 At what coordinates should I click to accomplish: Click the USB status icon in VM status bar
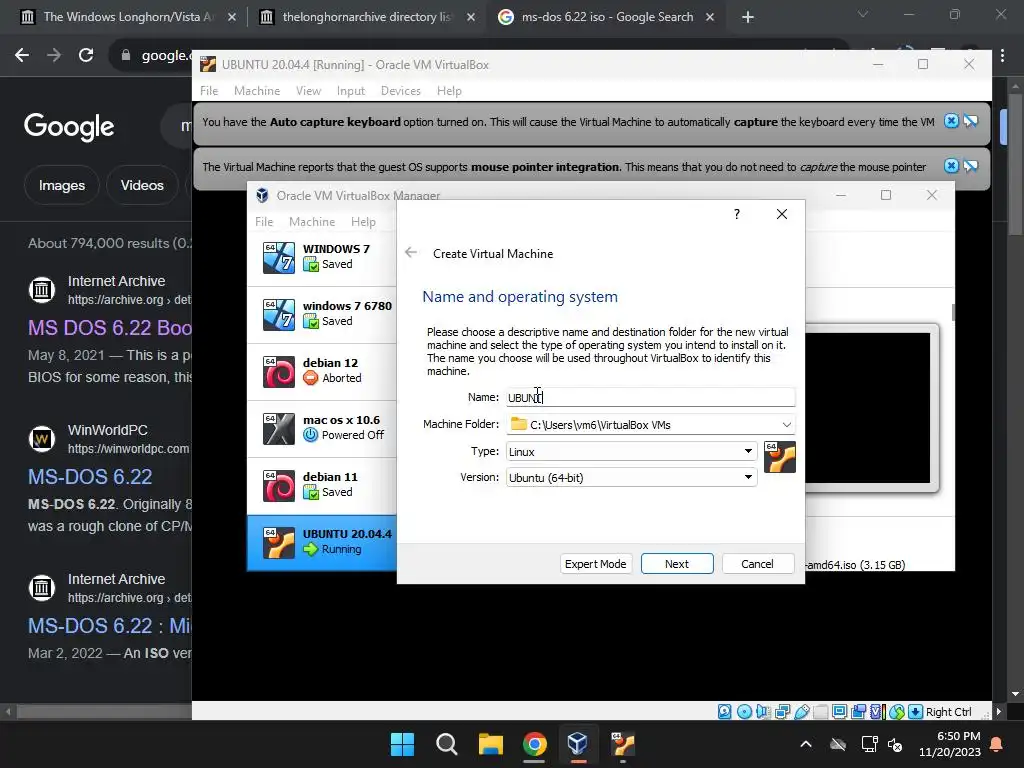tap(801, 711)
